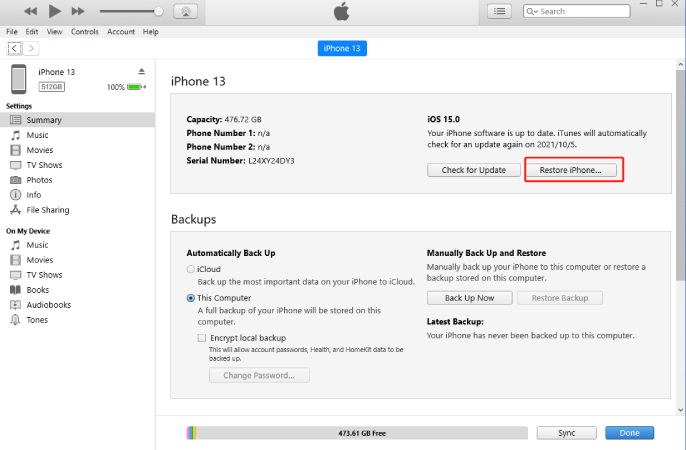Click the rewind previous track button
The image size is (686, 450).
30,11
